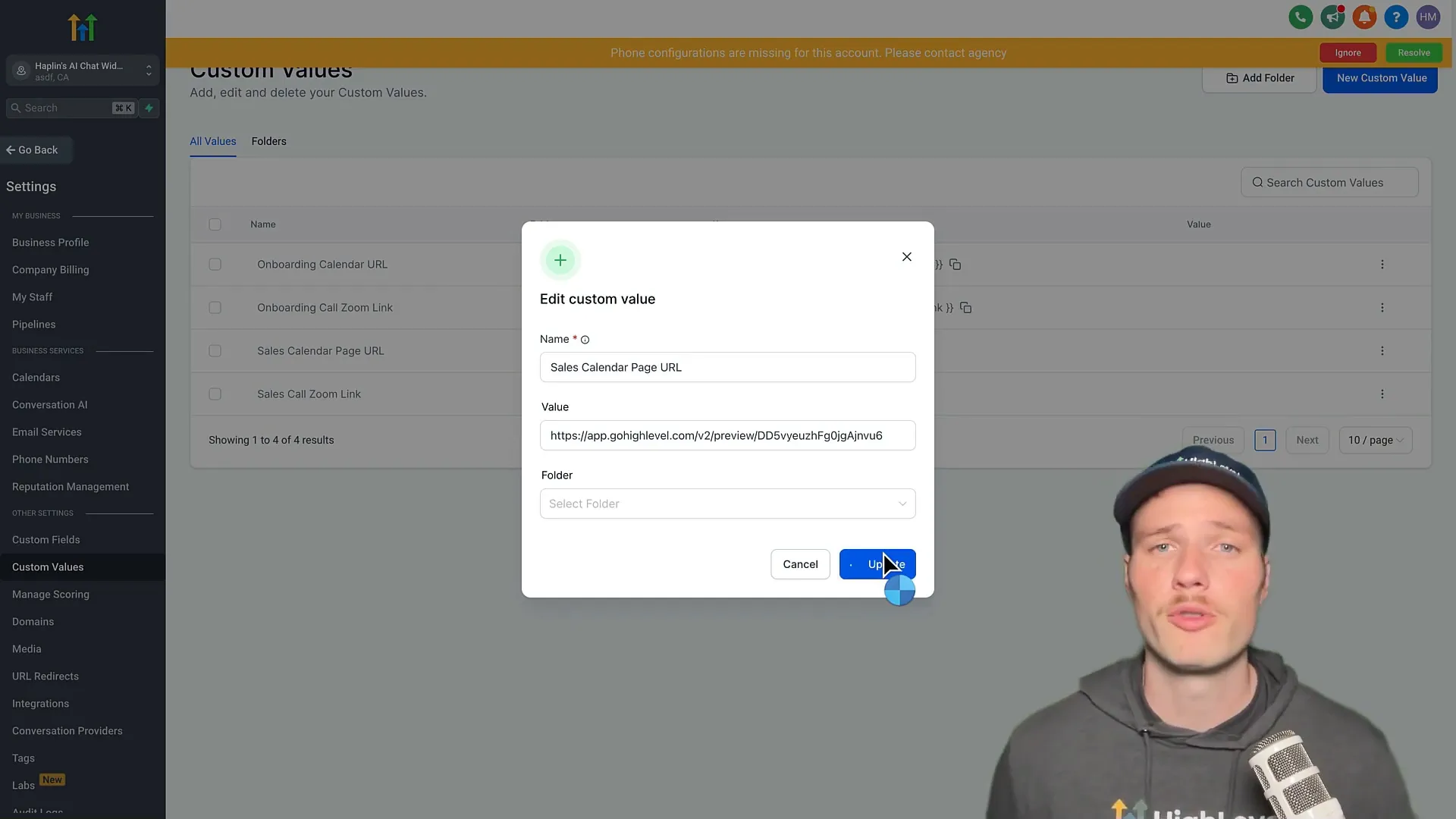The image size is (1456, 819).
Task: Expand the Select Folder dropdown
Action: [728, 504]
